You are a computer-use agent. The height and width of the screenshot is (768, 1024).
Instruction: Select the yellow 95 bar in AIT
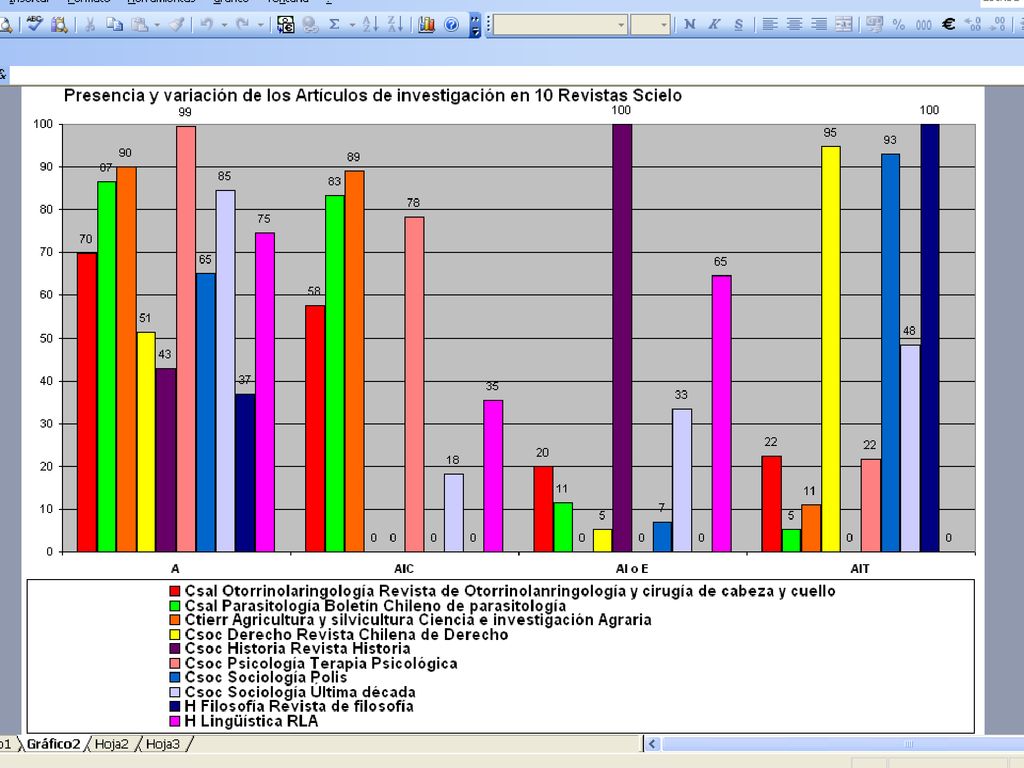point(831,349)
